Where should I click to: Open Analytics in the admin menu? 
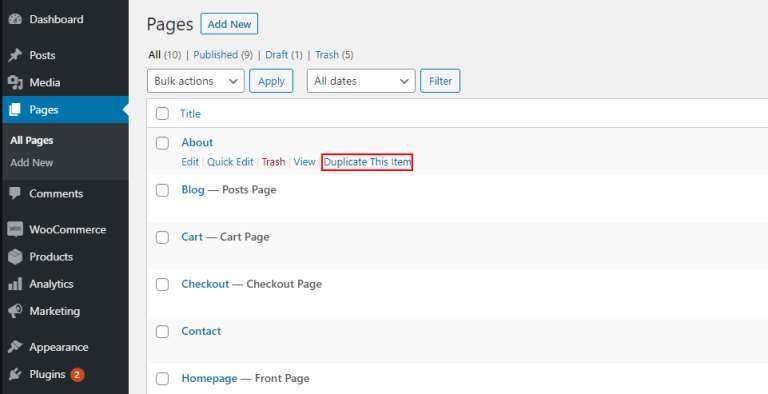click(x=51, y=284)
